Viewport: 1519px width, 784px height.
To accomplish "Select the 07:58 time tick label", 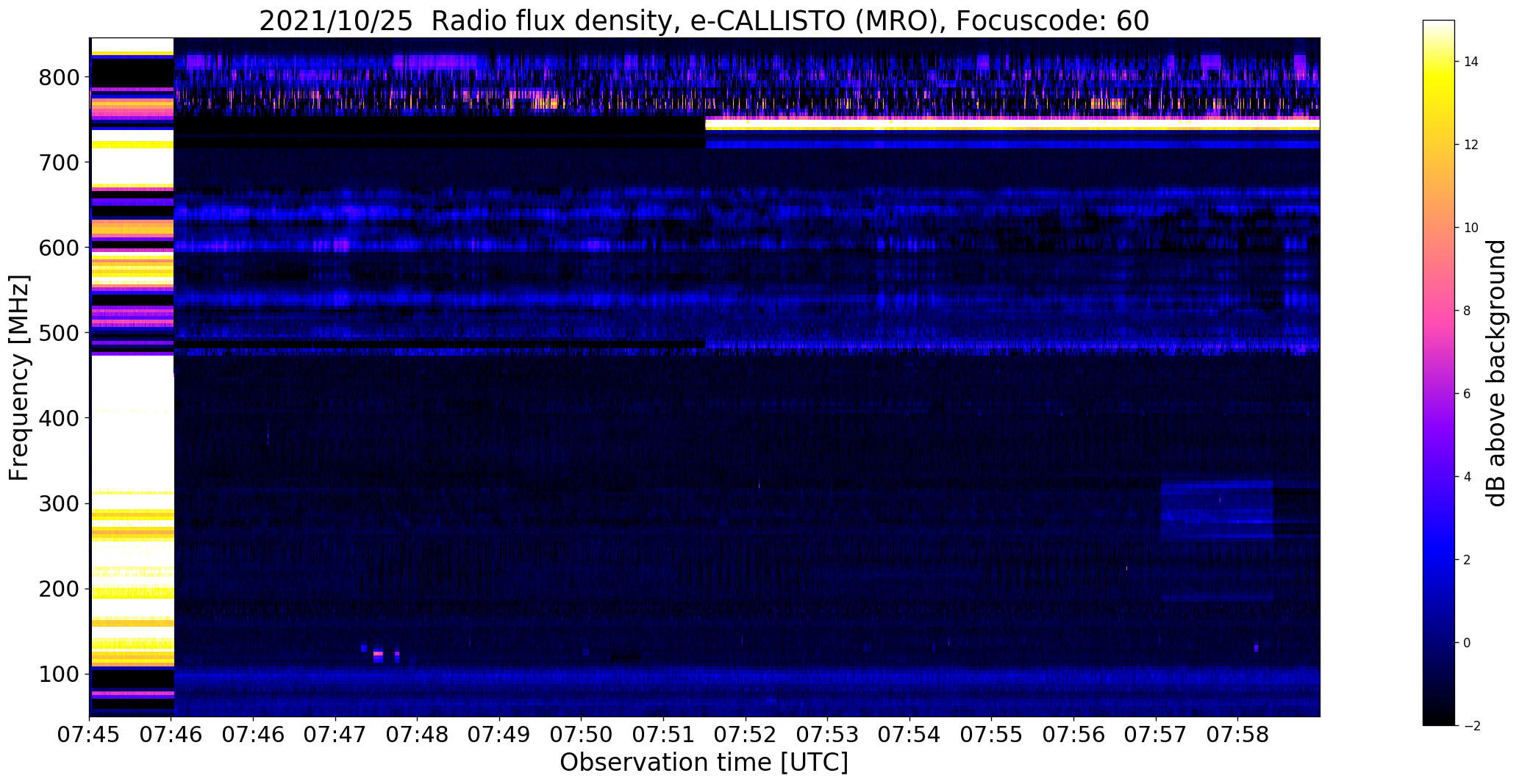I will pyautogui.click(x=1237, y=736).
